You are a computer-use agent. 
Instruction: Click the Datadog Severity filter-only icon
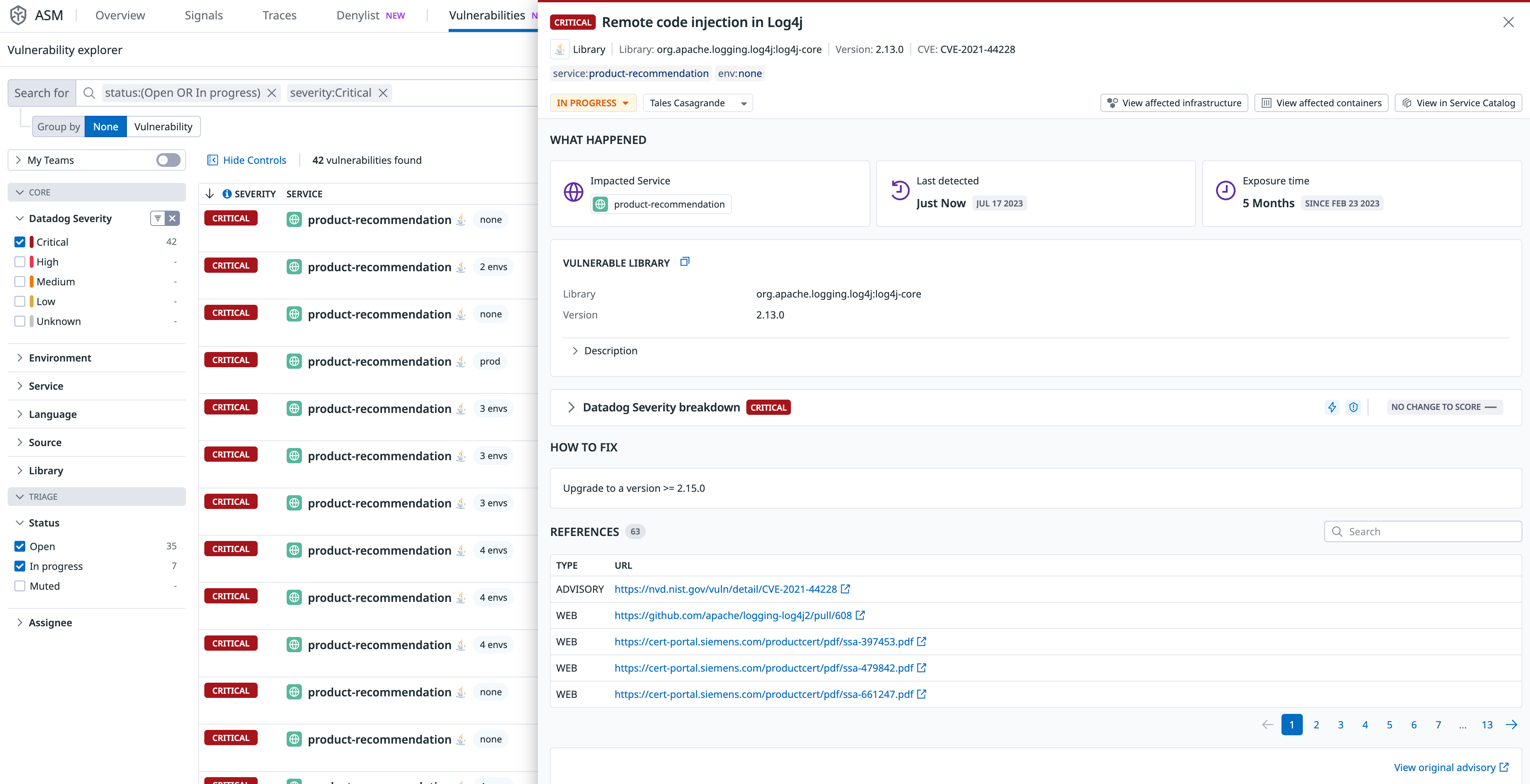157,218
